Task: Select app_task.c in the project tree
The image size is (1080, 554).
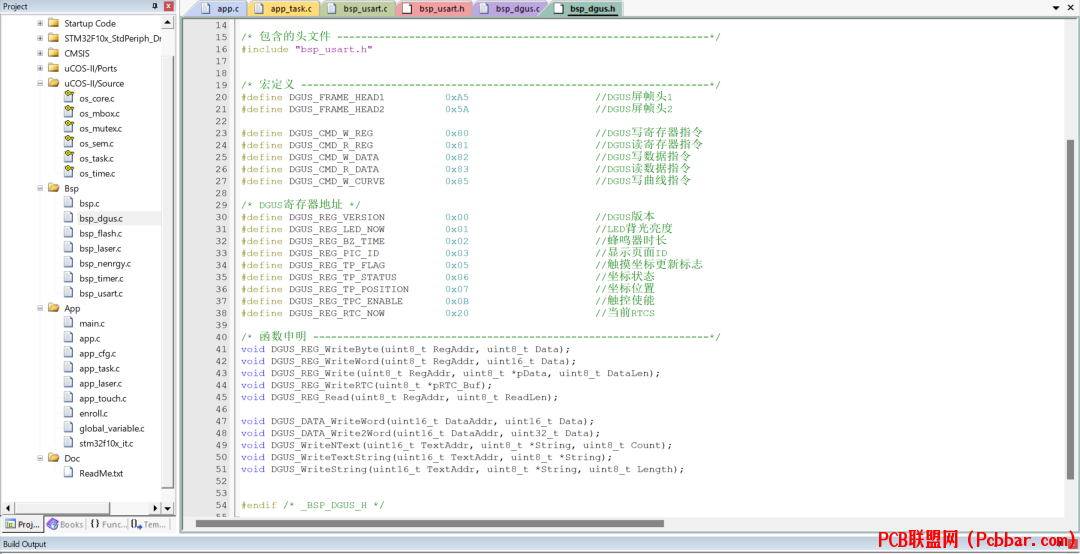Action: point(99,369)
